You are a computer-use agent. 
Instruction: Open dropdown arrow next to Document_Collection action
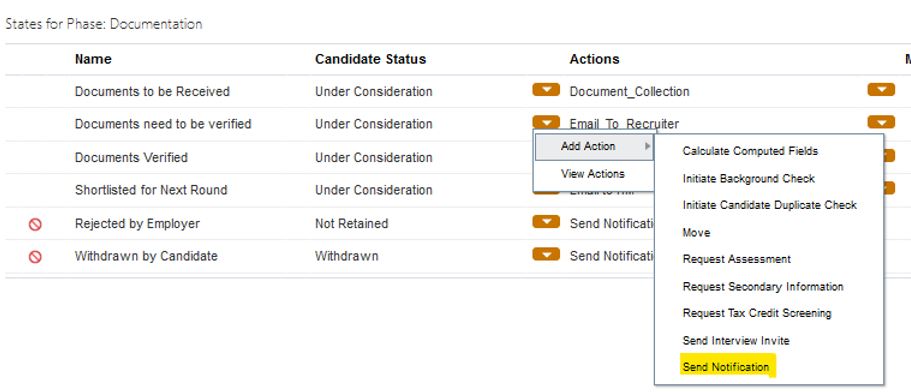(x=881, y=90)
